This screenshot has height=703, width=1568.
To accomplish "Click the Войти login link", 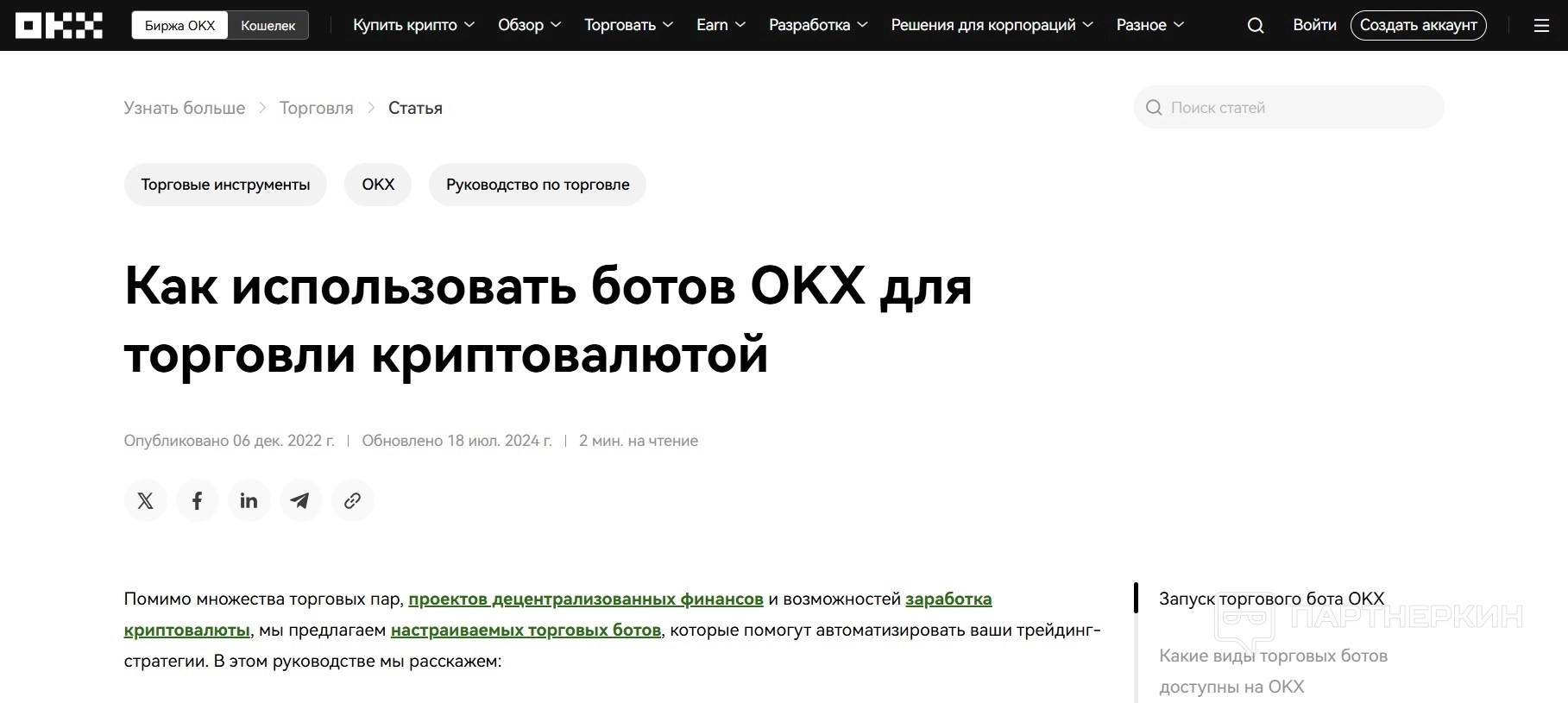I will 1314,25.
